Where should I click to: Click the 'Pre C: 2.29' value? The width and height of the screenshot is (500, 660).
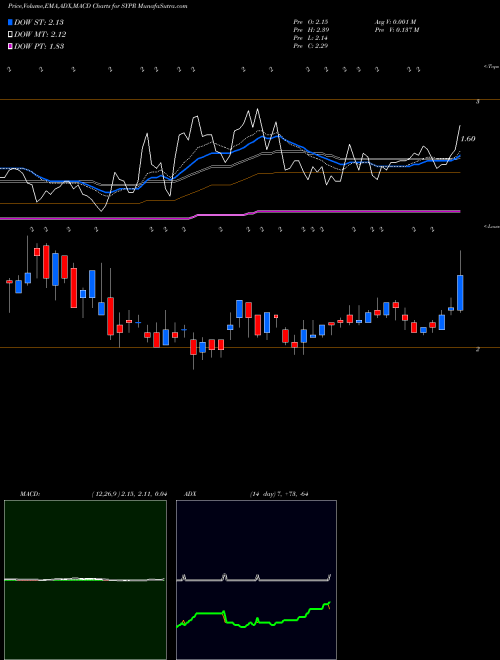(311, 46)
